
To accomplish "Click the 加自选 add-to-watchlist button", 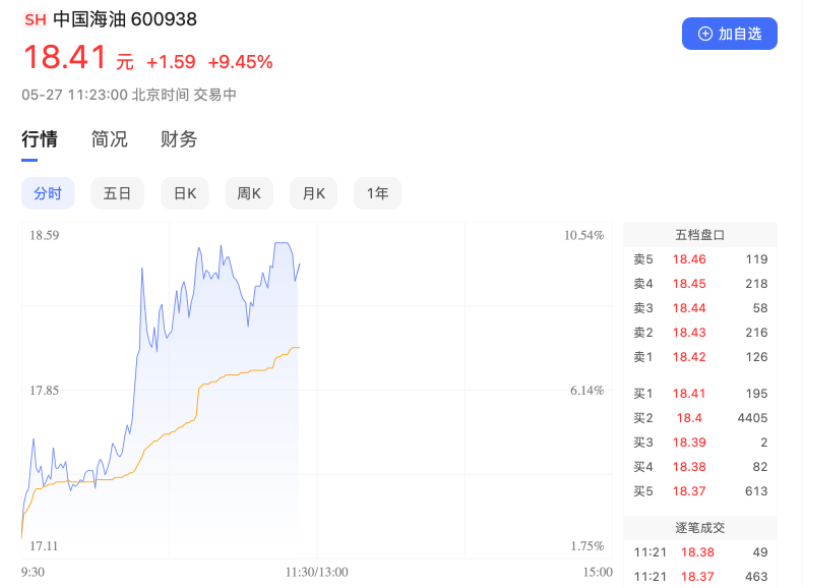I will point(729,34).
